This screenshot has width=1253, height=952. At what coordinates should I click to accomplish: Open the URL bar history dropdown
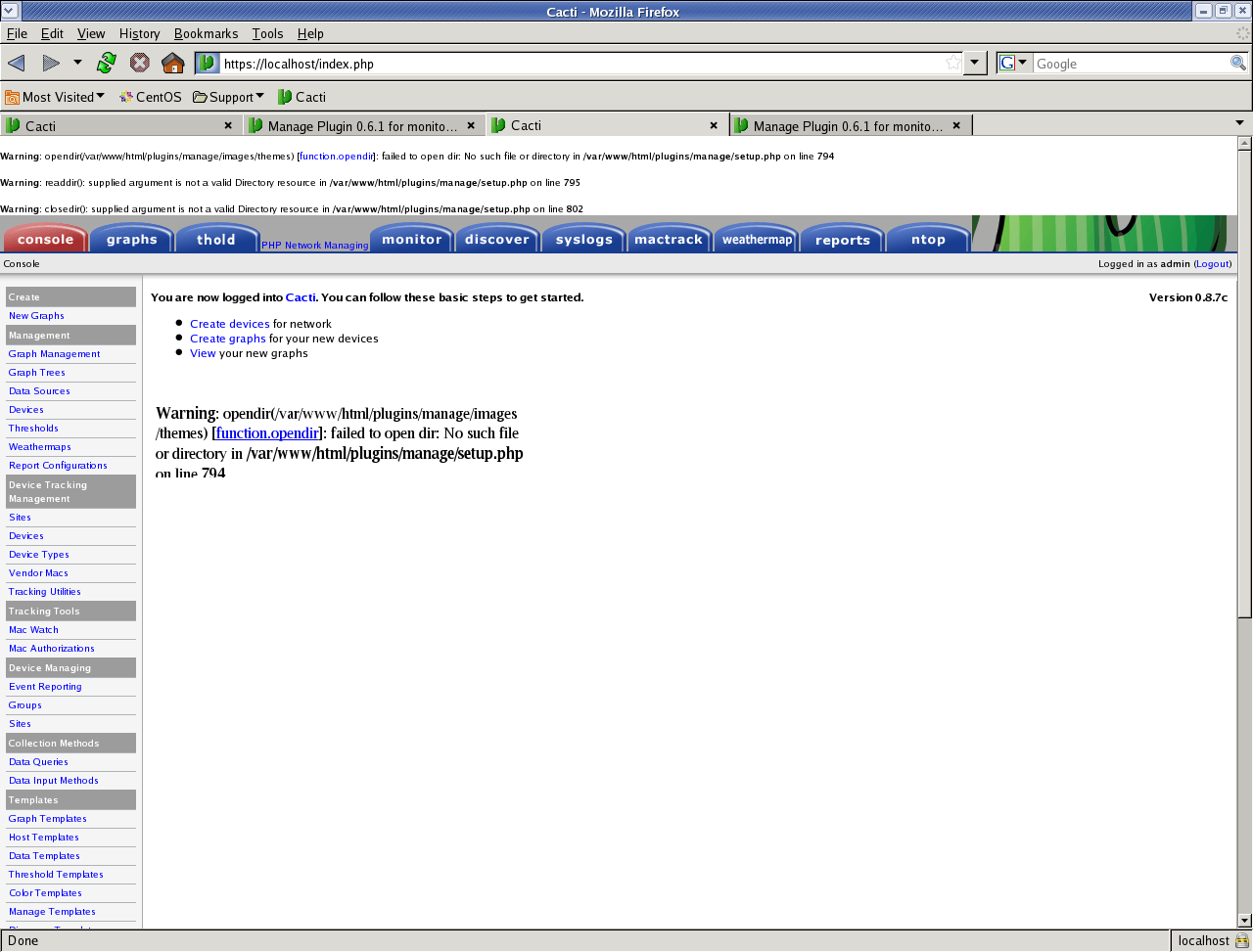975,64
